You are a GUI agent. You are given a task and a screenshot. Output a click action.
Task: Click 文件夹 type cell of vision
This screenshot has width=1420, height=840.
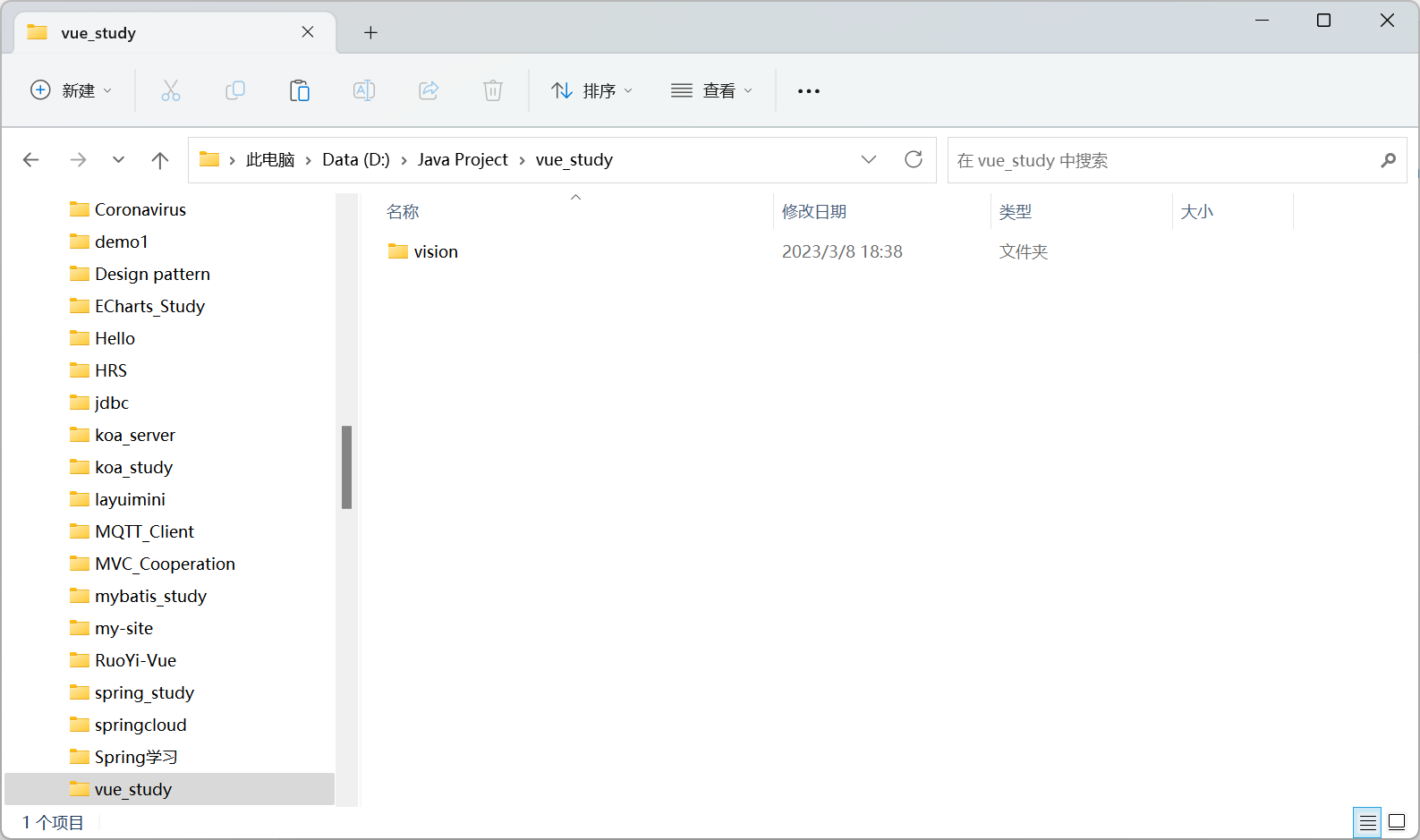point(1024,251)
